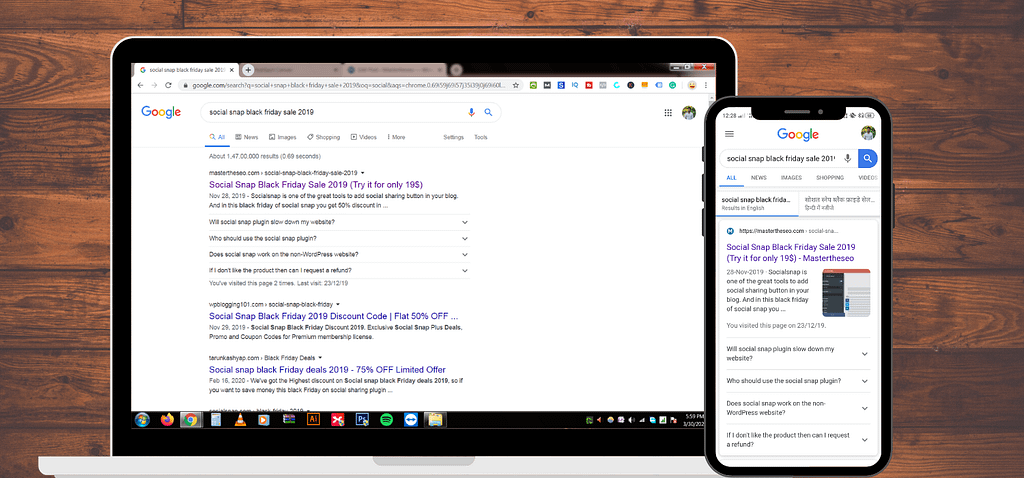The height and width of the screenshot is (478, 1024).
Task: Select the Hindi results tab on phone
Action: (839, 202)
